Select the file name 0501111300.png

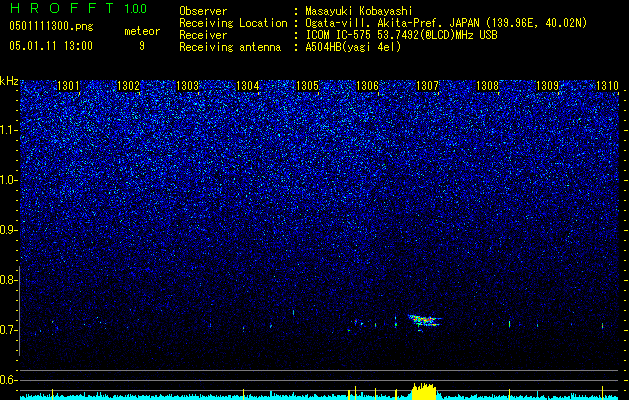click(51, 26)
